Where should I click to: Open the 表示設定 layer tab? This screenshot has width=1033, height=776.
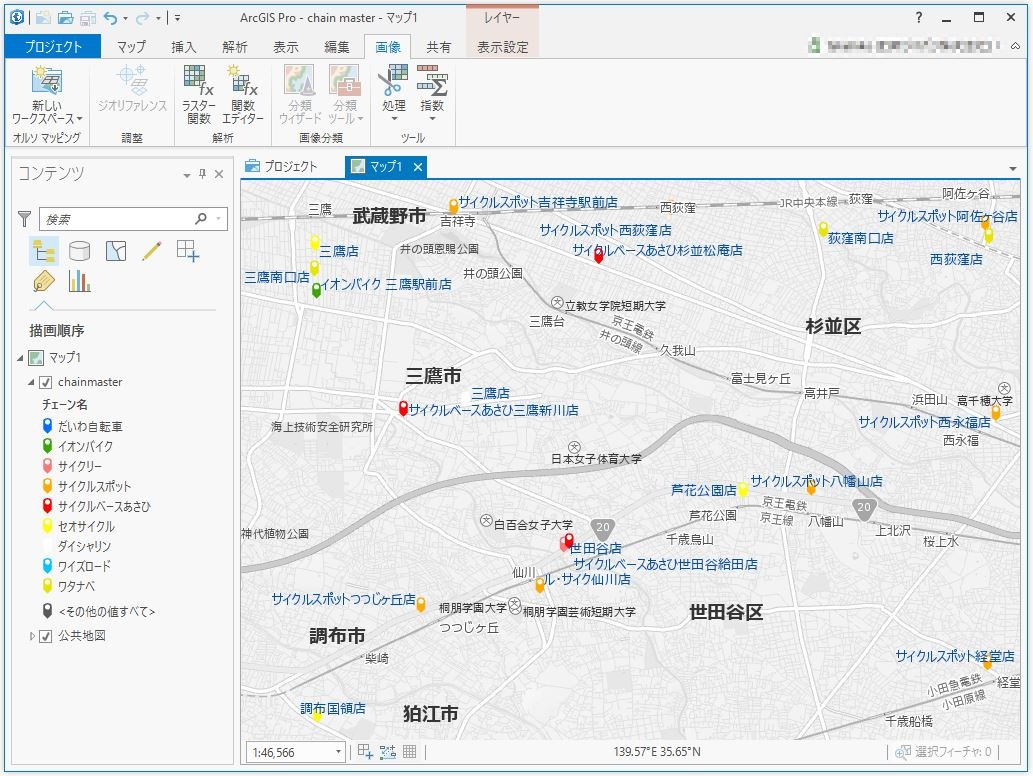point(503,47)
